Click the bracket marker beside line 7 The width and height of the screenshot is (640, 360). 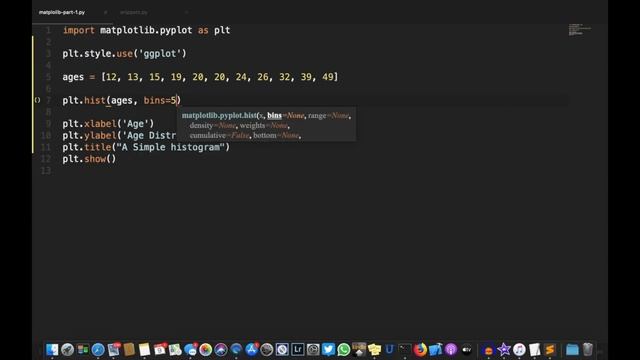37,100
